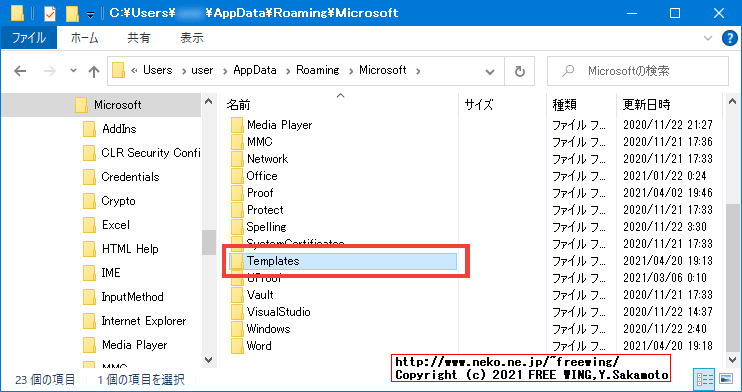Select the Proof folder icon
Image resolution: width=742 pixels, height=392 pixels.
pyautogui.click(x=237, y=193)
